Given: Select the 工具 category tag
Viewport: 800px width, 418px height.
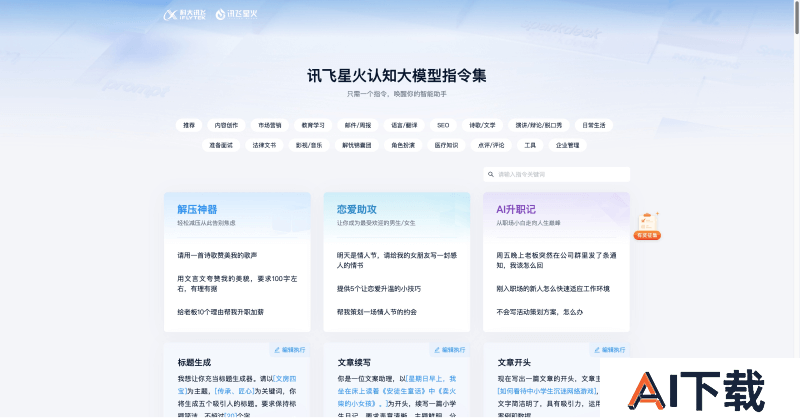Looking at the screenshot, I should [530, 145].
